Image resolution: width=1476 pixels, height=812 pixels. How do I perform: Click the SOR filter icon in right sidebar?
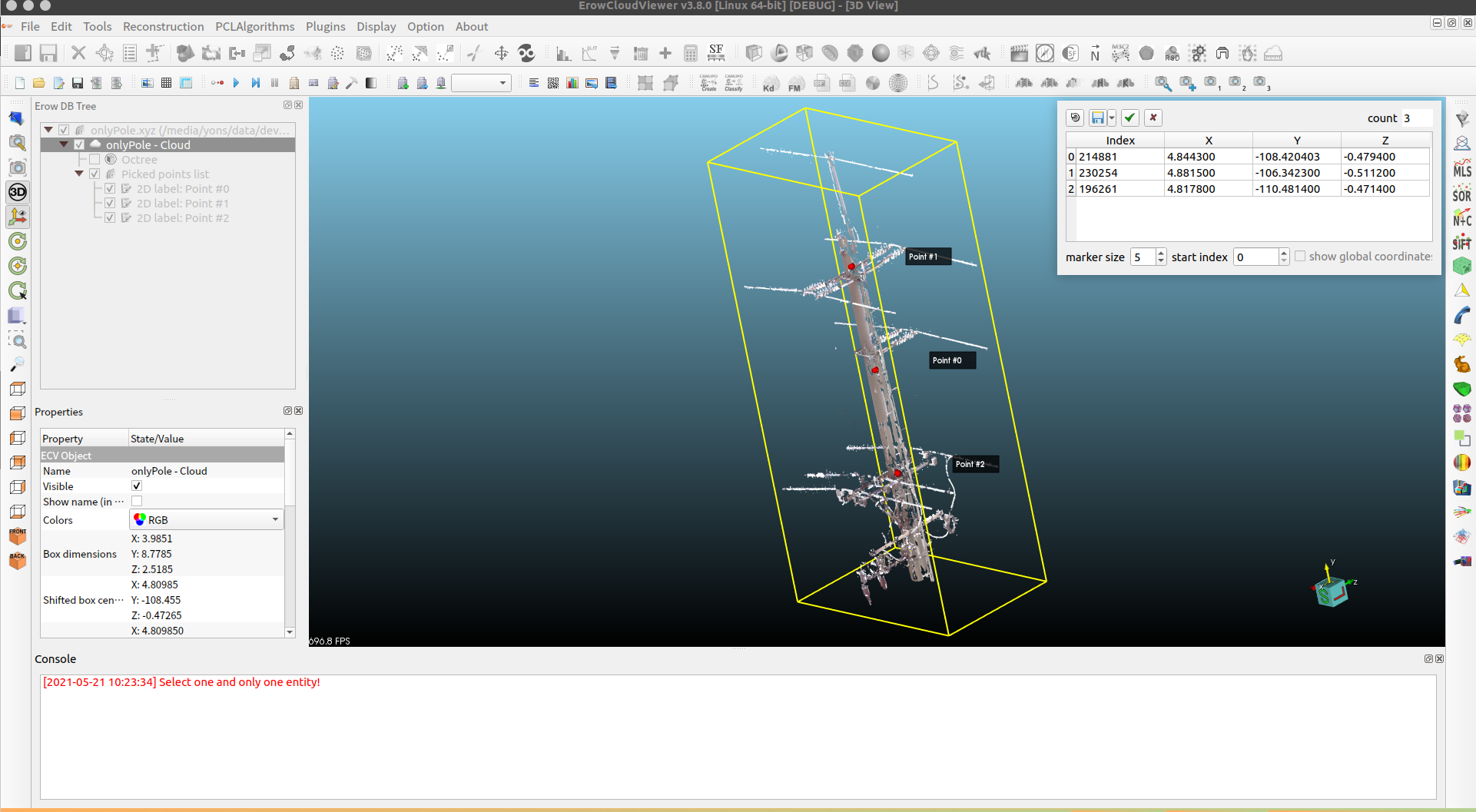tap(1461, 194)
